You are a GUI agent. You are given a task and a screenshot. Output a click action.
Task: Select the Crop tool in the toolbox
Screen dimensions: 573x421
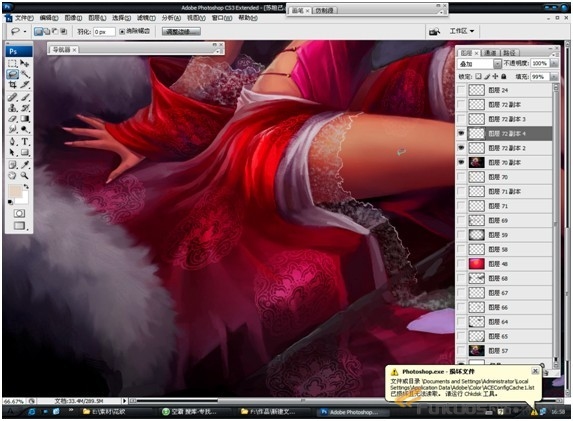coord(12,85)
